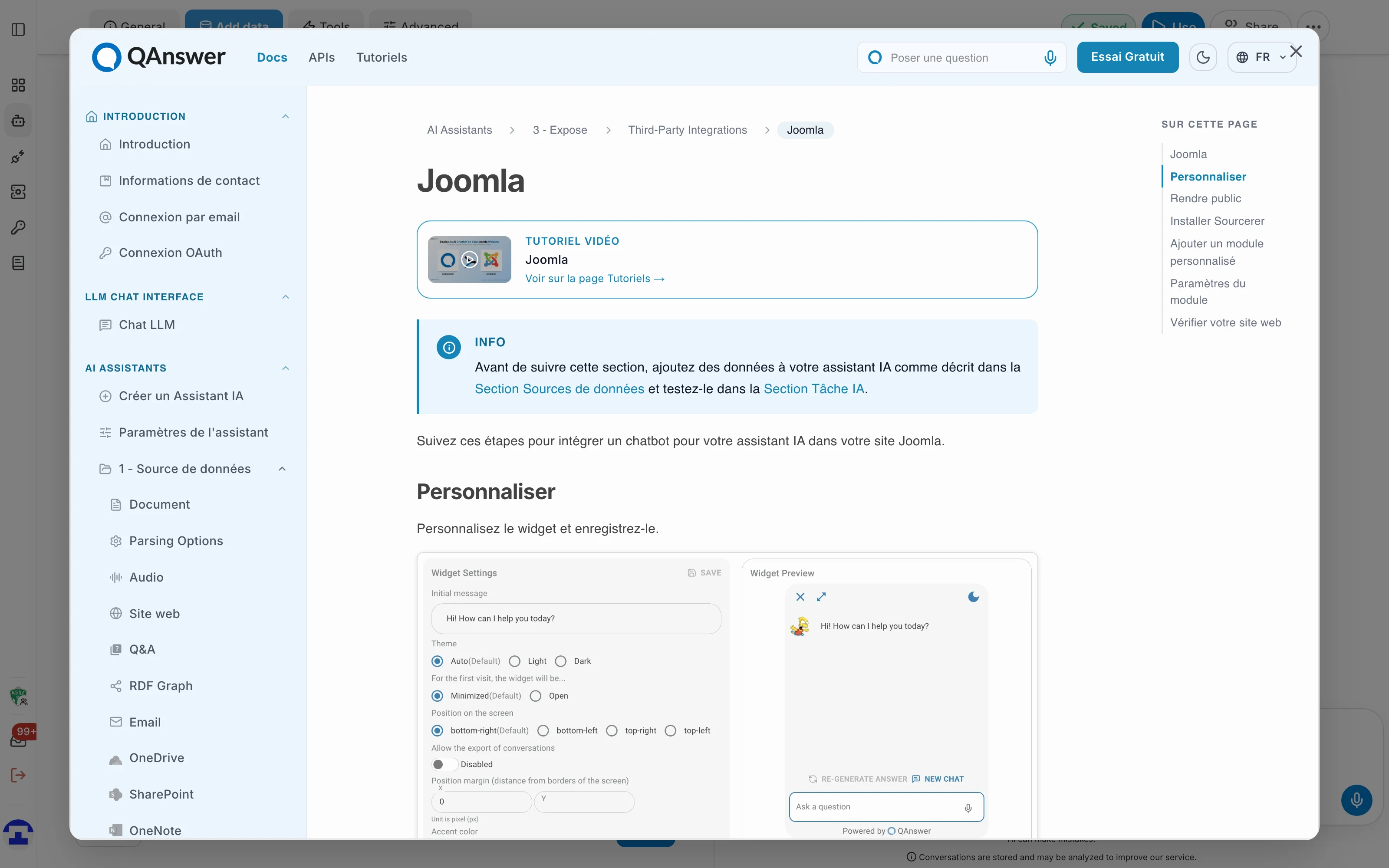
Task: Click the chat icon beside Chat LLM
Action: pyautogui.click(x=105, y=325)
